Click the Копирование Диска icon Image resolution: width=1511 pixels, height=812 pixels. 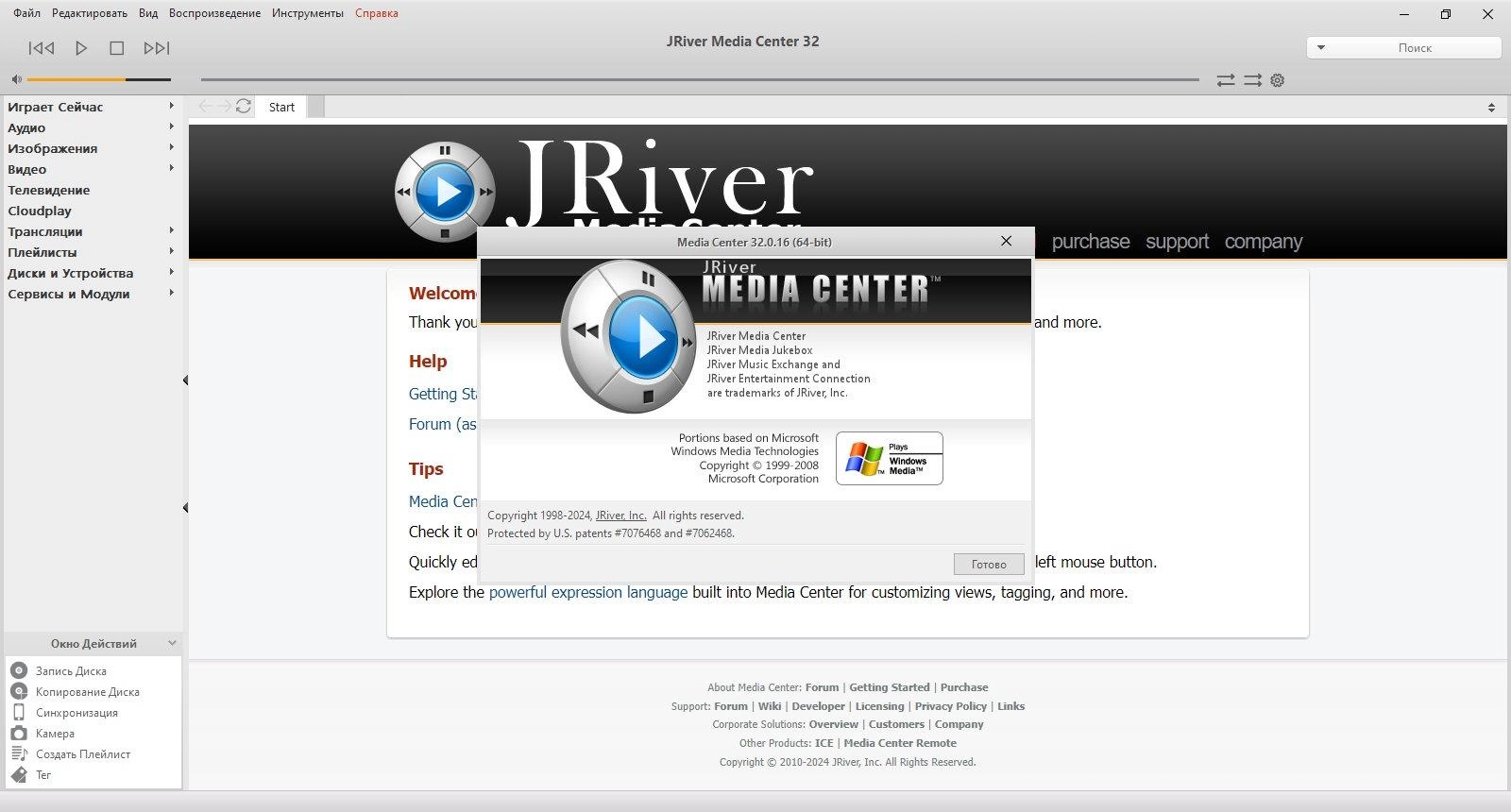[x=19, y=691]
